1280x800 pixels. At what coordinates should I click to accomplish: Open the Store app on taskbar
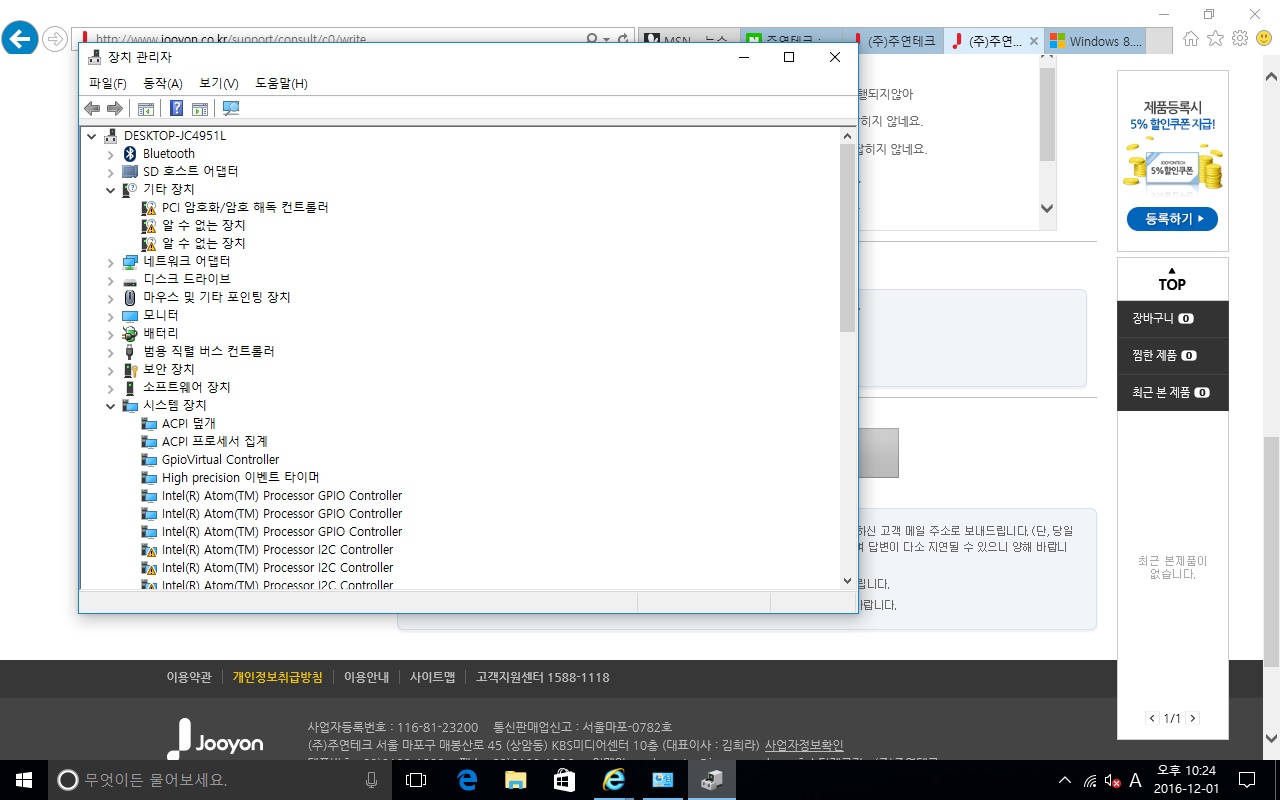click(x=564, y=779)
